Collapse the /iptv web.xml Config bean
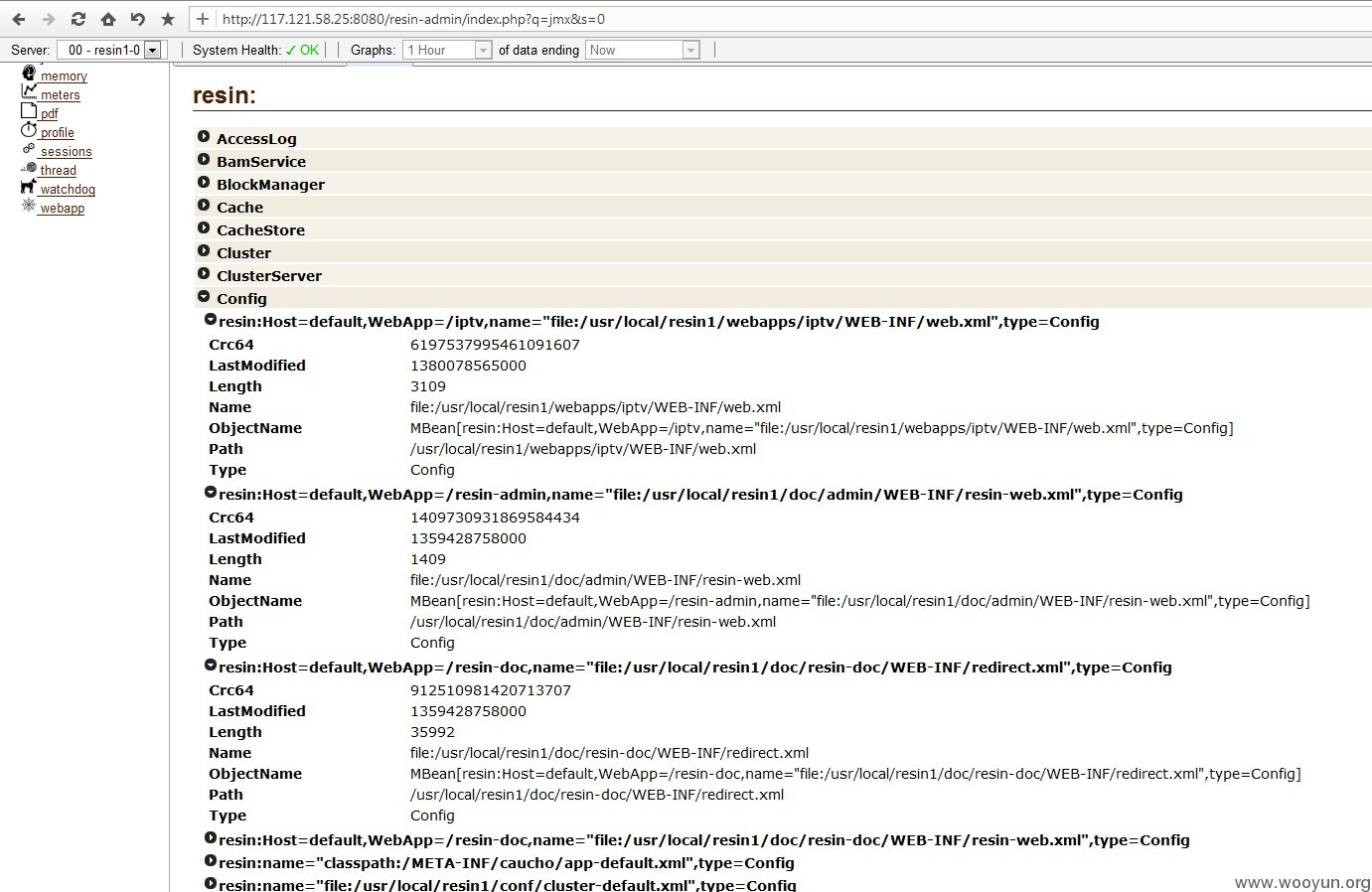 (211, 320)
